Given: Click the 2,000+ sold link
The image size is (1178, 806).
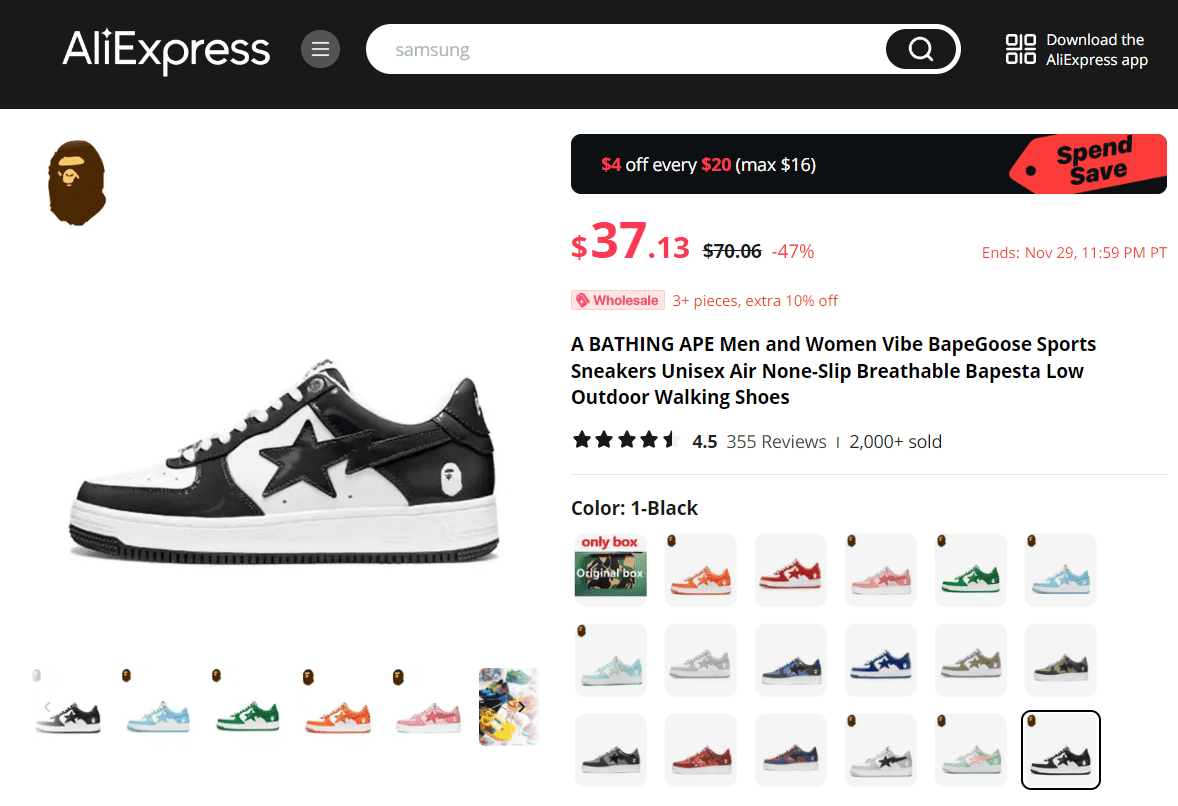Looking at the screenshot, I should (895, 441).
